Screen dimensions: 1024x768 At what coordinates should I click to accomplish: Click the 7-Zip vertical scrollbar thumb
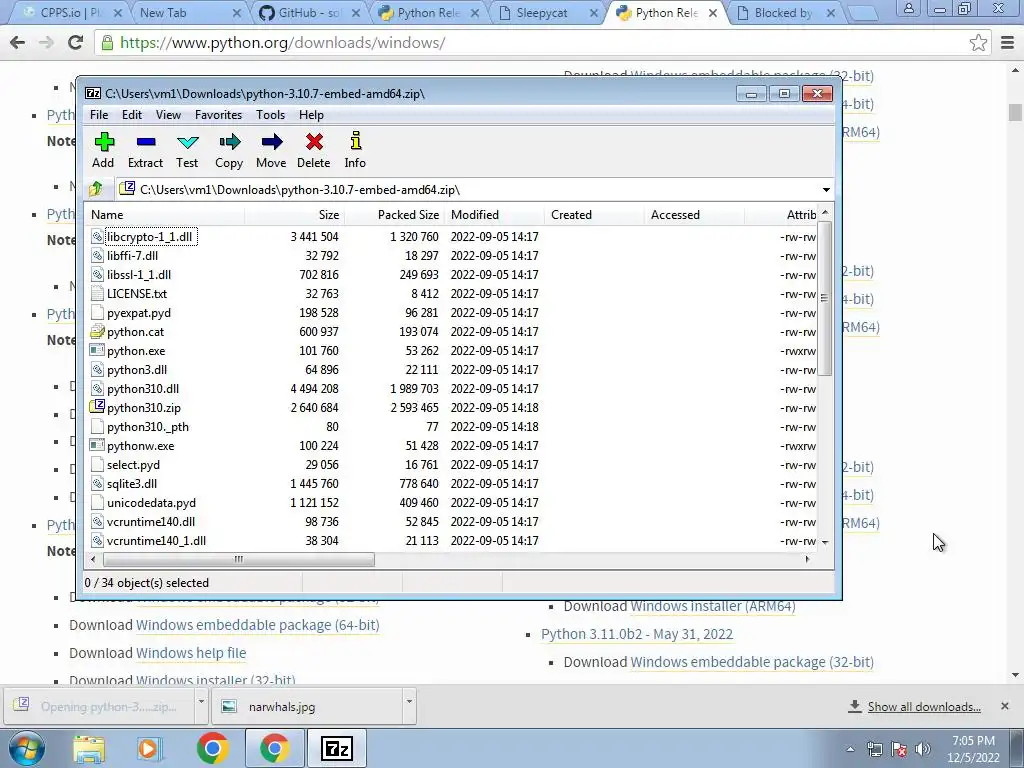825,298
